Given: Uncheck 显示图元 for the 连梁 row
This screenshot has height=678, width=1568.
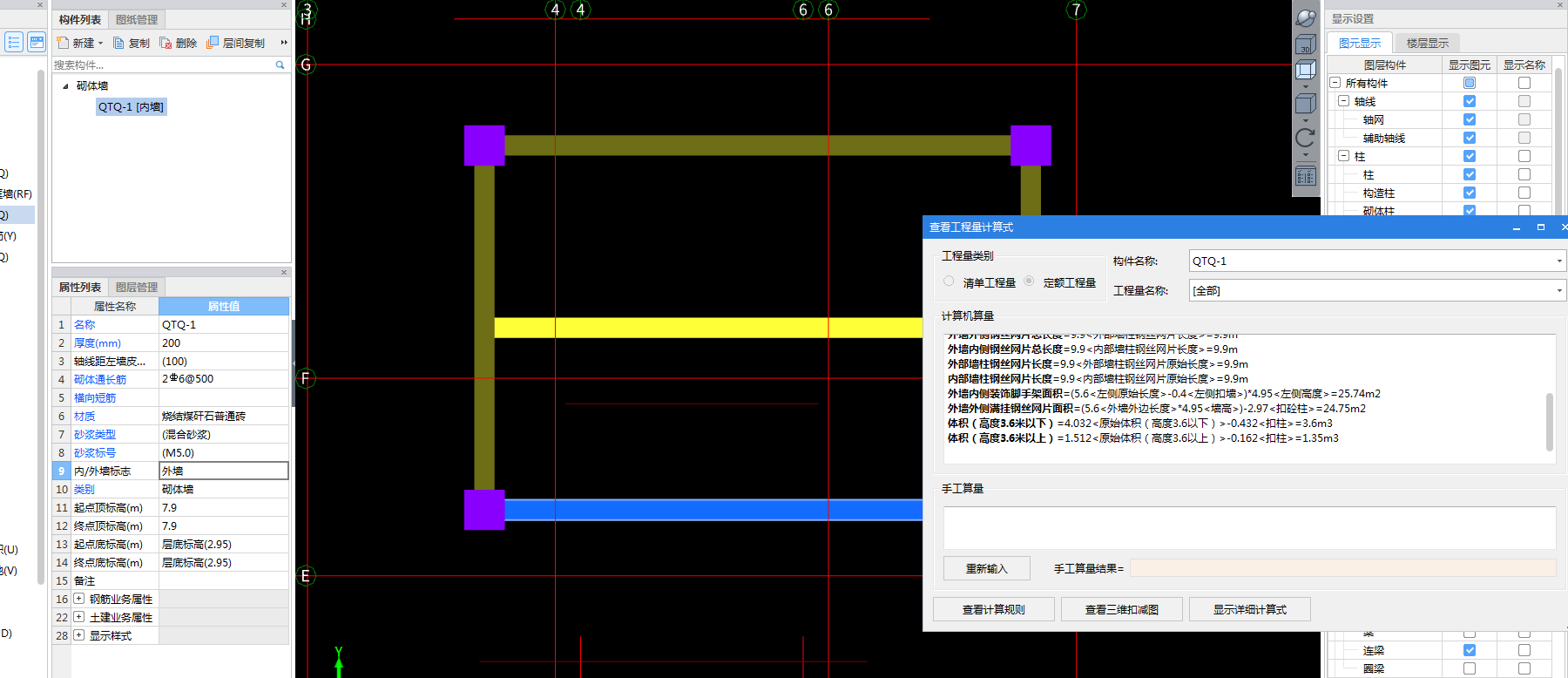Looking at the screenshot, I should [x=1470, y=650].
